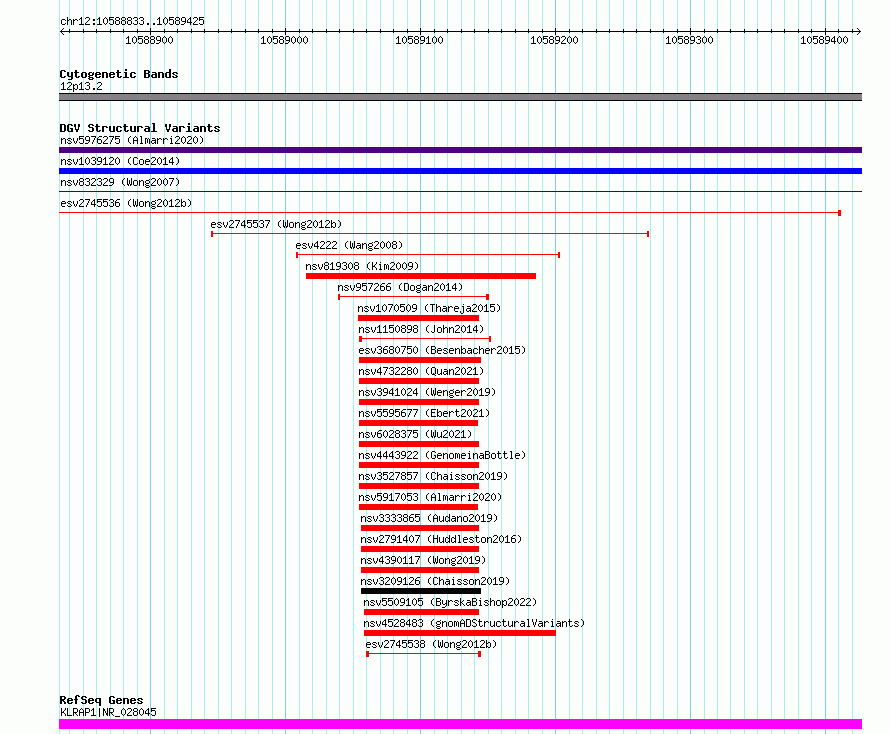Open nsv5595677 (Ebert2021) label
Viewport: 890px width, 734px height.
[x=424, y=413]
